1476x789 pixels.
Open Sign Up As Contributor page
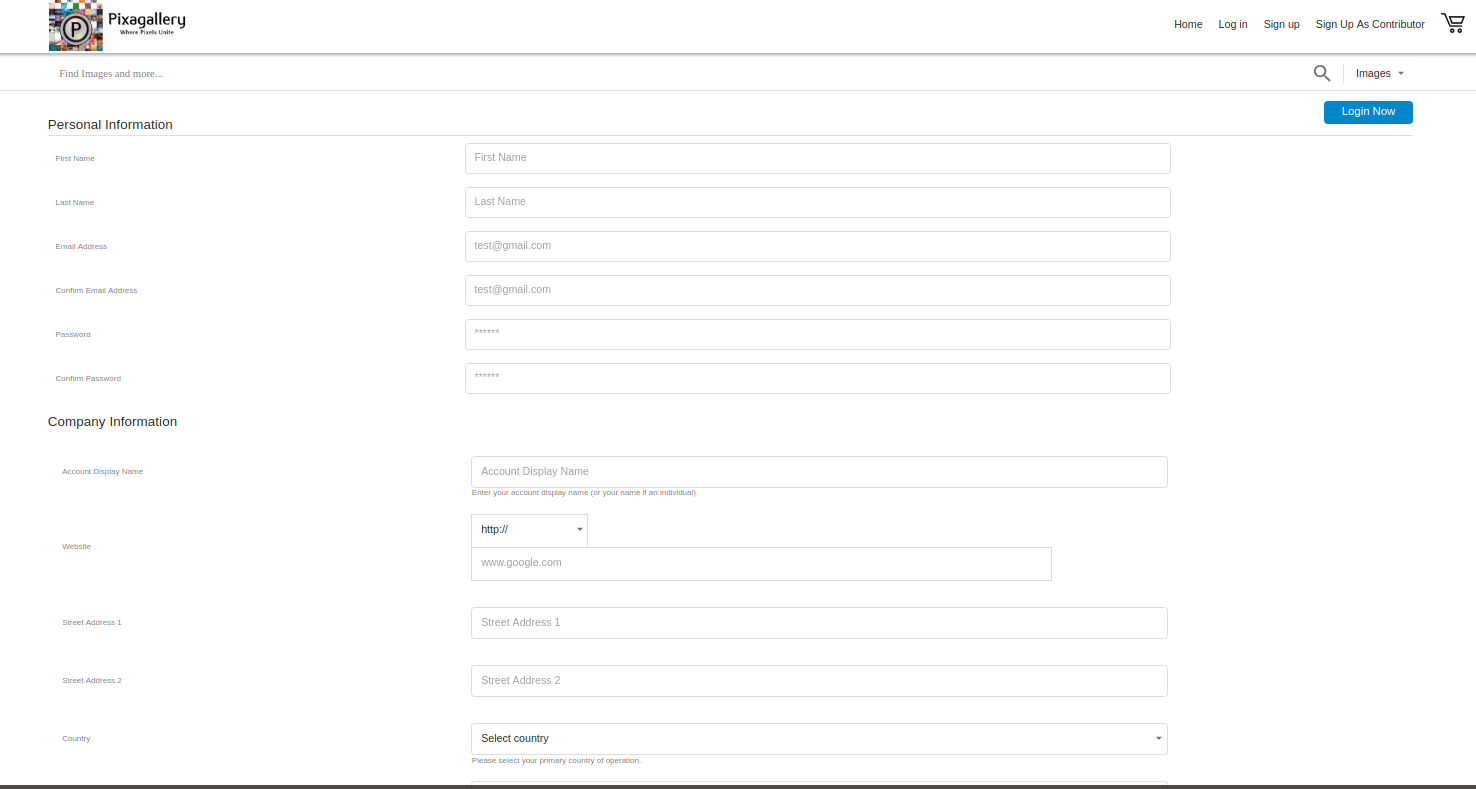1369,24
